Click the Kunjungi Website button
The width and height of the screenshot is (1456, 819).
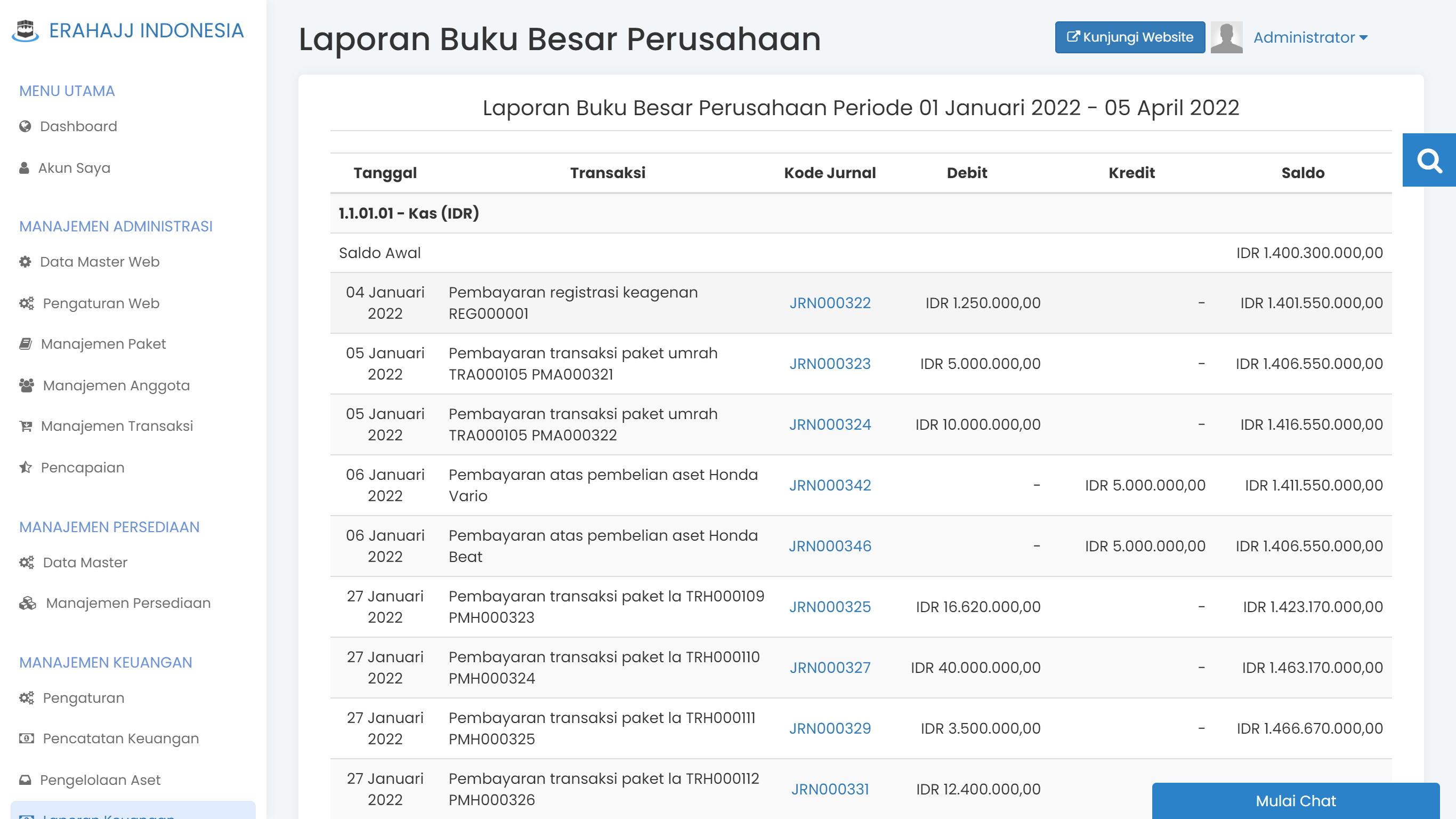(1129, 37)
